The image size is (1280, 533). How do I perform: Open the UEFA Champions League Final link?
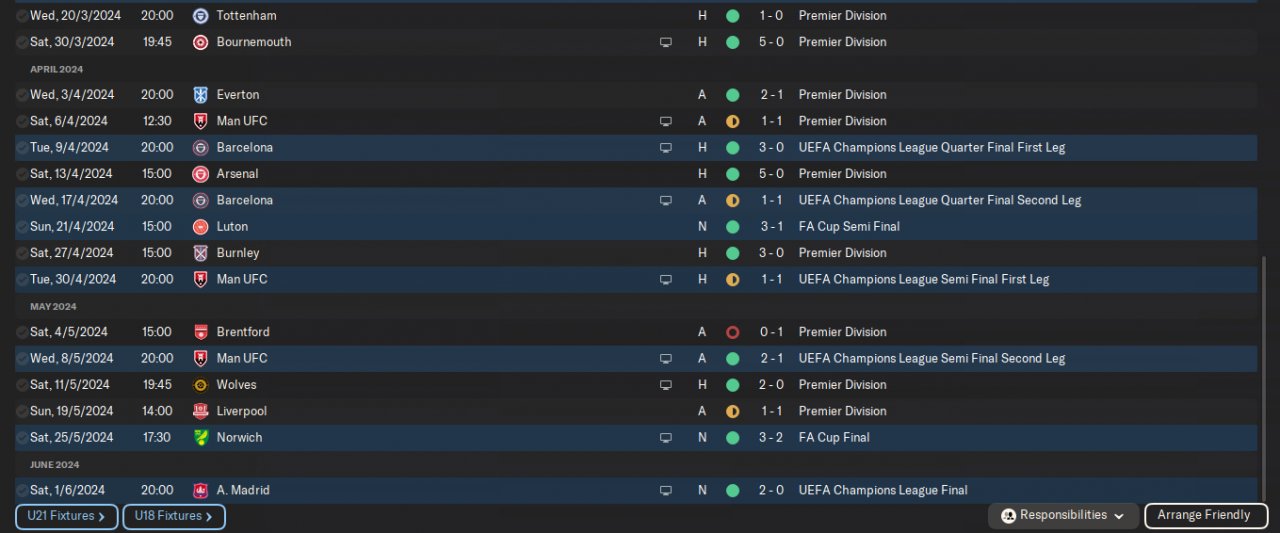tap(883, 490)
